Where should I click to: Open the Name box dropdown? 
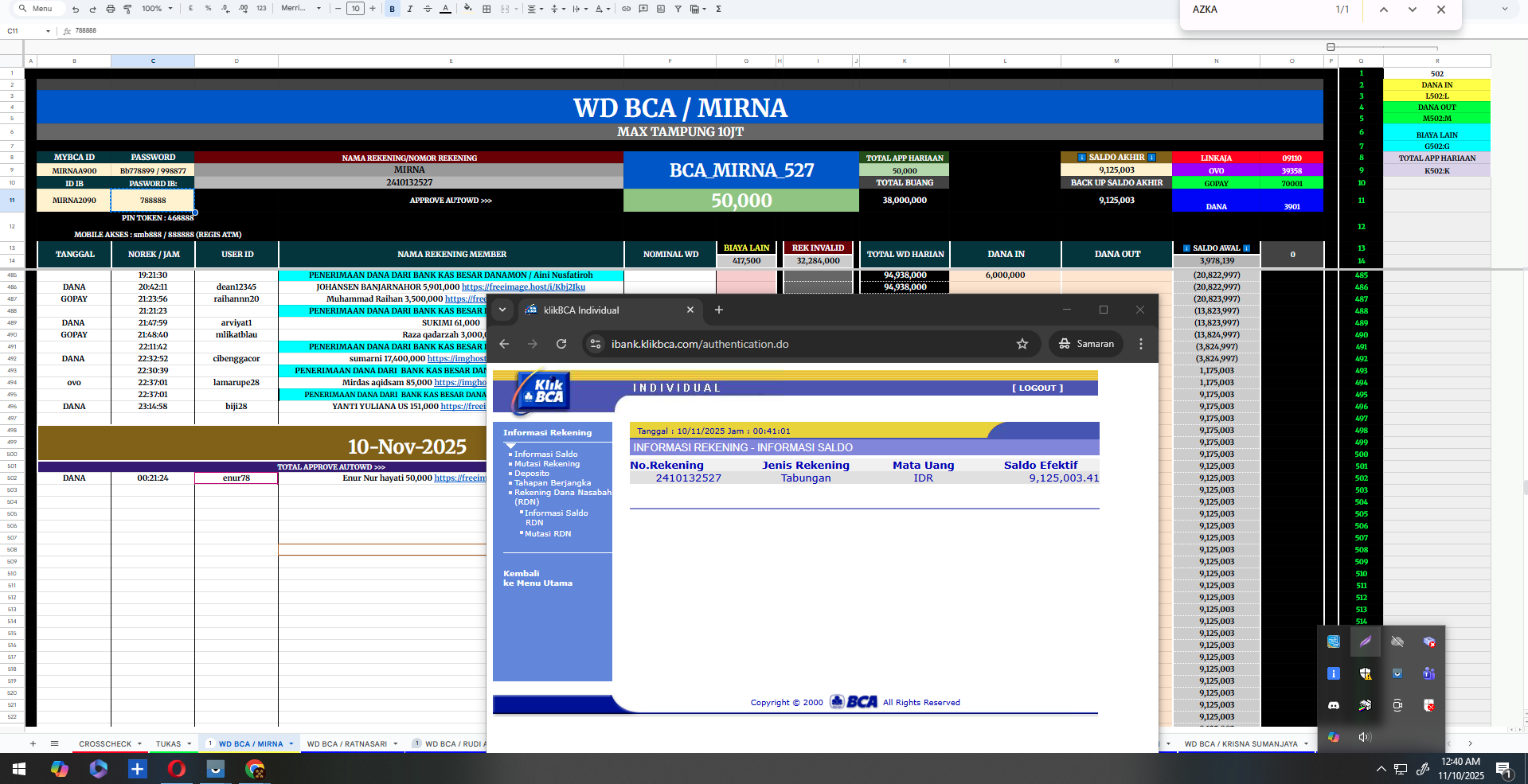coord(48,31)
